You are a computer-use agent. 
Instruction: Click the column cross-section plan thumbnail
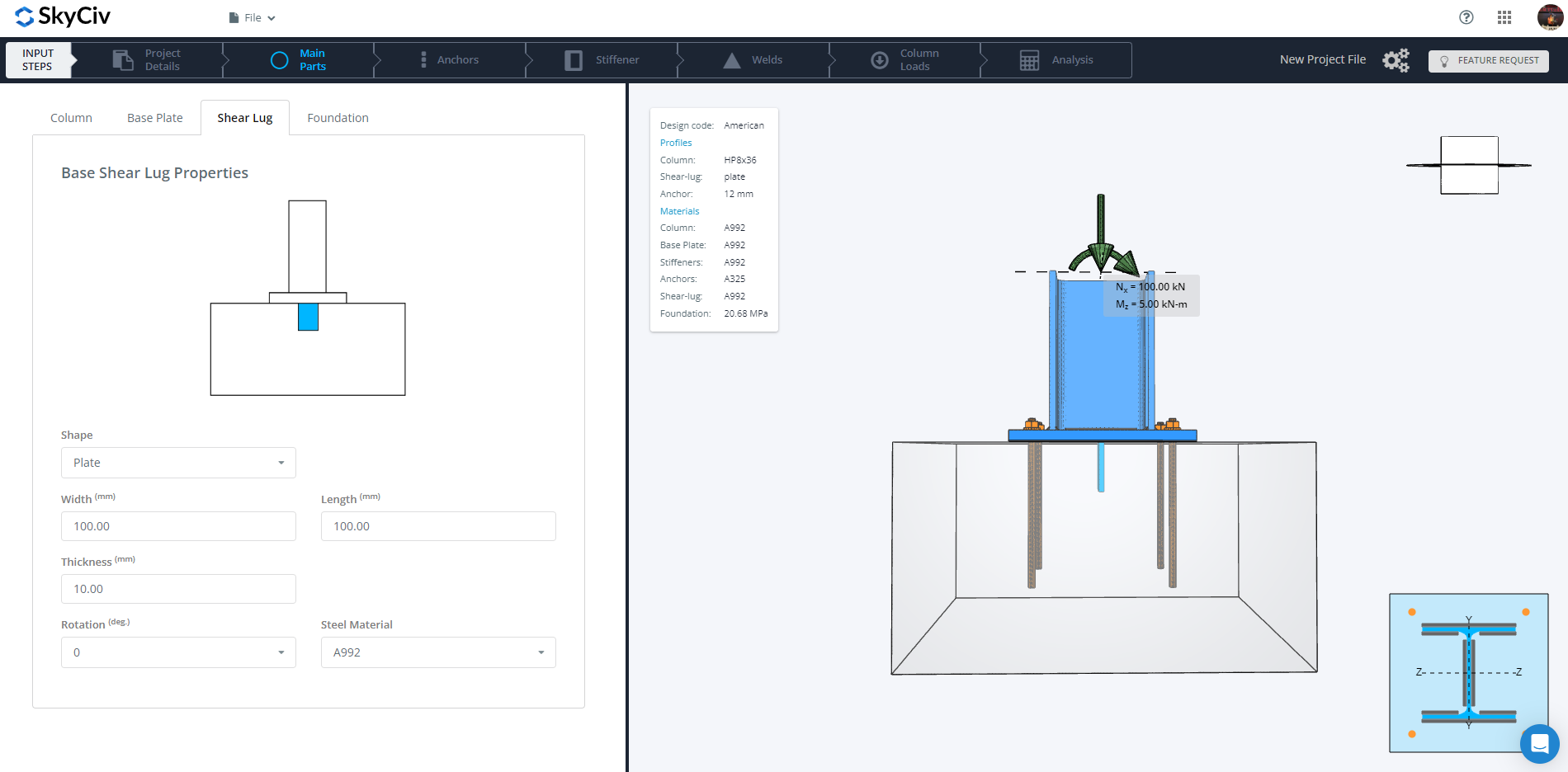1469,673
